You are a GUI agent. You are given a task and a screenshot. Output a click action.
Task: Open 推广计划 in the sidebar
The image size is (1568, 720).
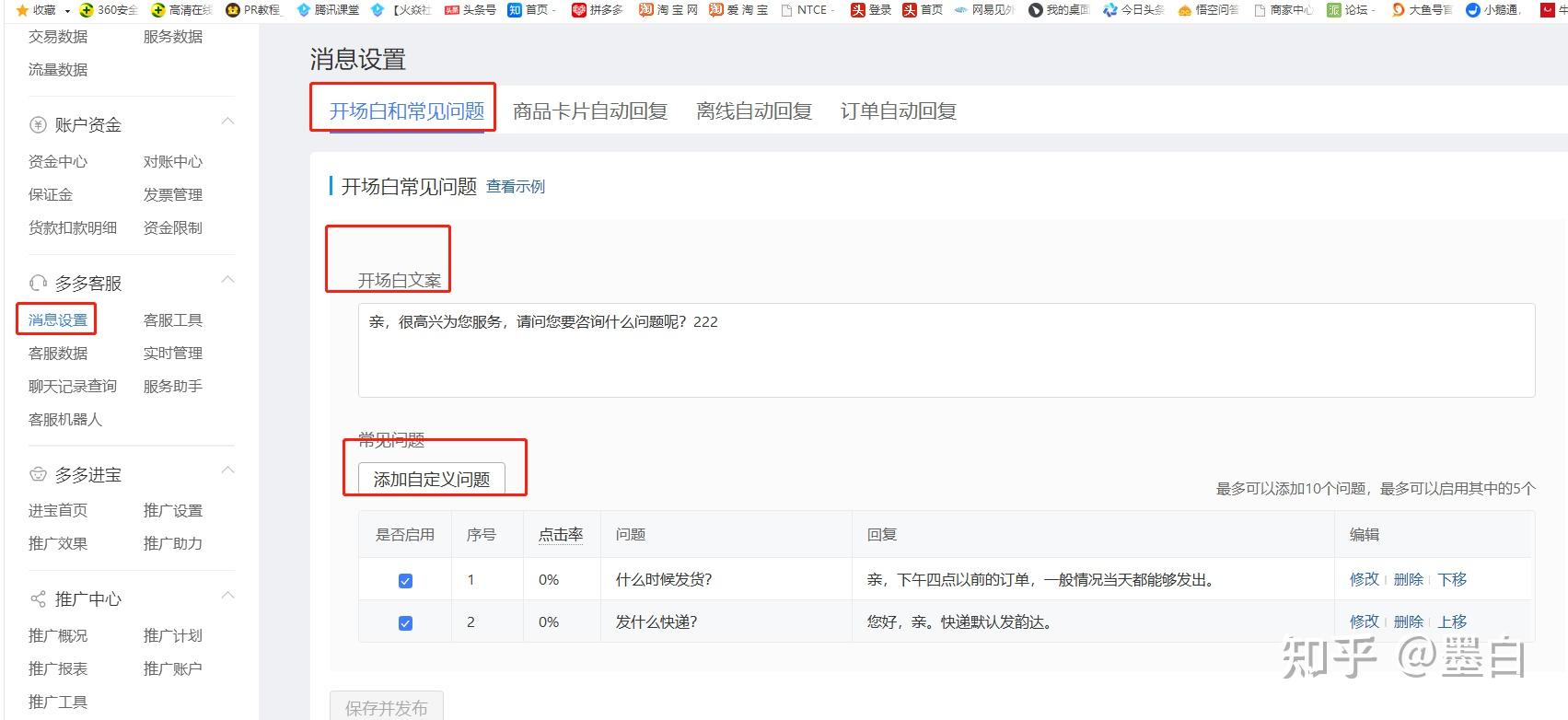click(x=173, y=636)
